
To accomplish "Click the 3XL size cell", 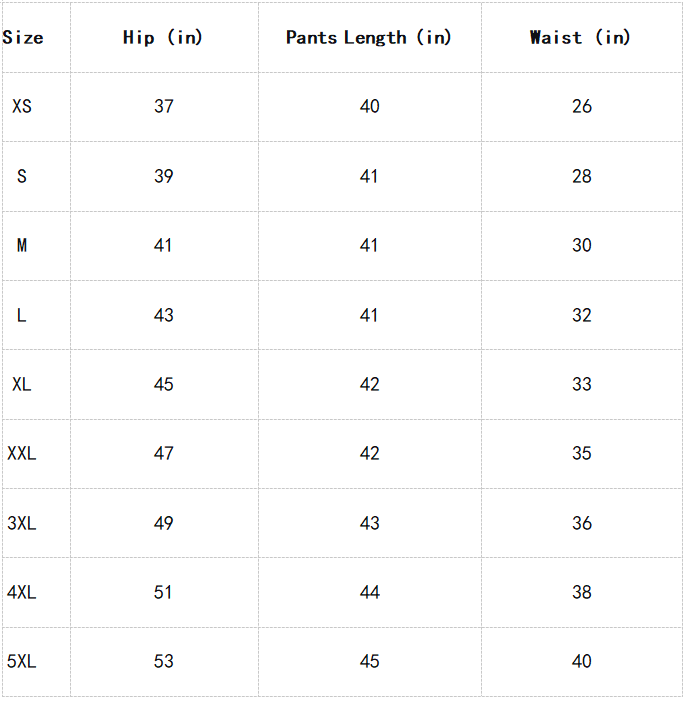I will pos(22,523).
